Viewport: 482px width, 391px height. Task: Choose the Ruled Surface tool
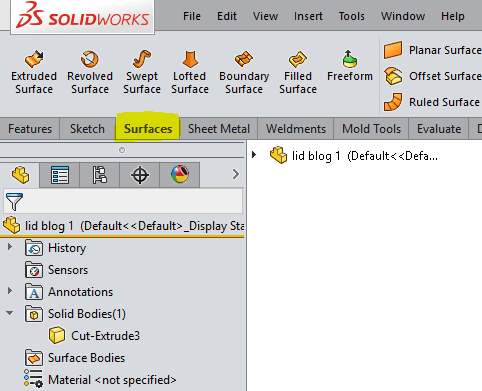431,102
